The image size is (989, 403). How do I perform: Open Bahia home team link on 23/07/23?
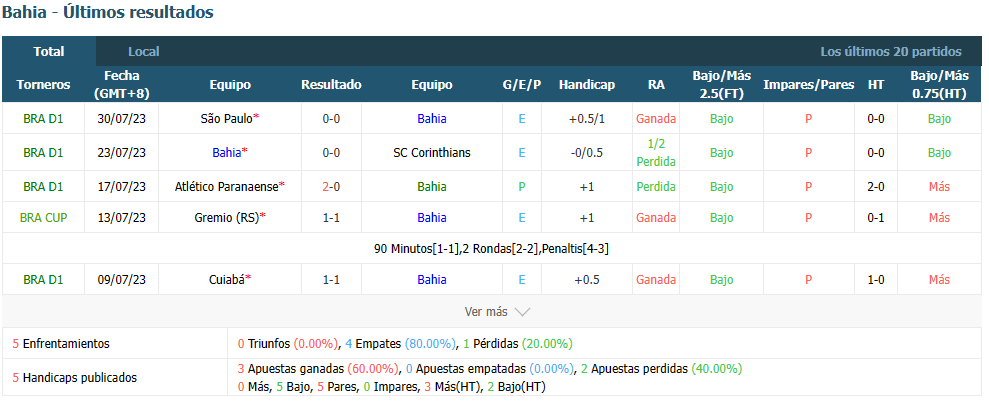click(226, 153)
